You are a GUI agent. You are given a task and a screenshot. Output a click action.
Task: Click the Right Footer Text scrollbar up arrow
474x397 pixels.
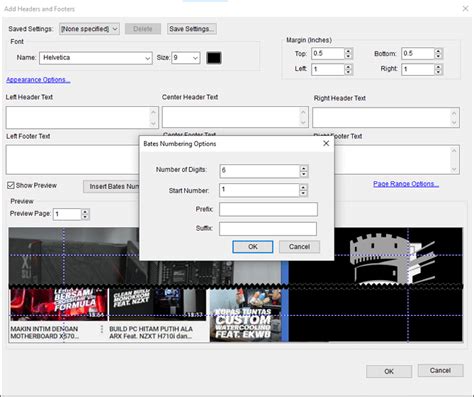[454, 151]
